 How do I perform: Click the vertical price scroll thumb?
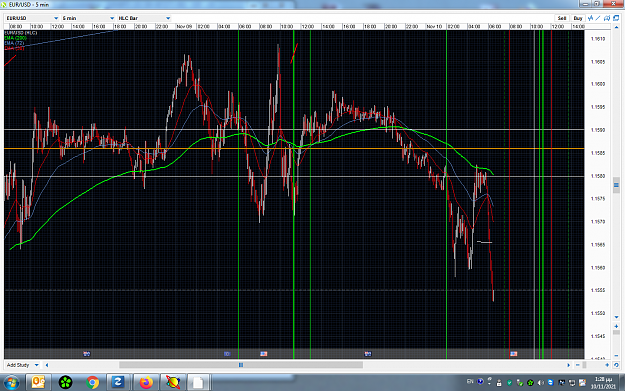(x=616, y=185)
